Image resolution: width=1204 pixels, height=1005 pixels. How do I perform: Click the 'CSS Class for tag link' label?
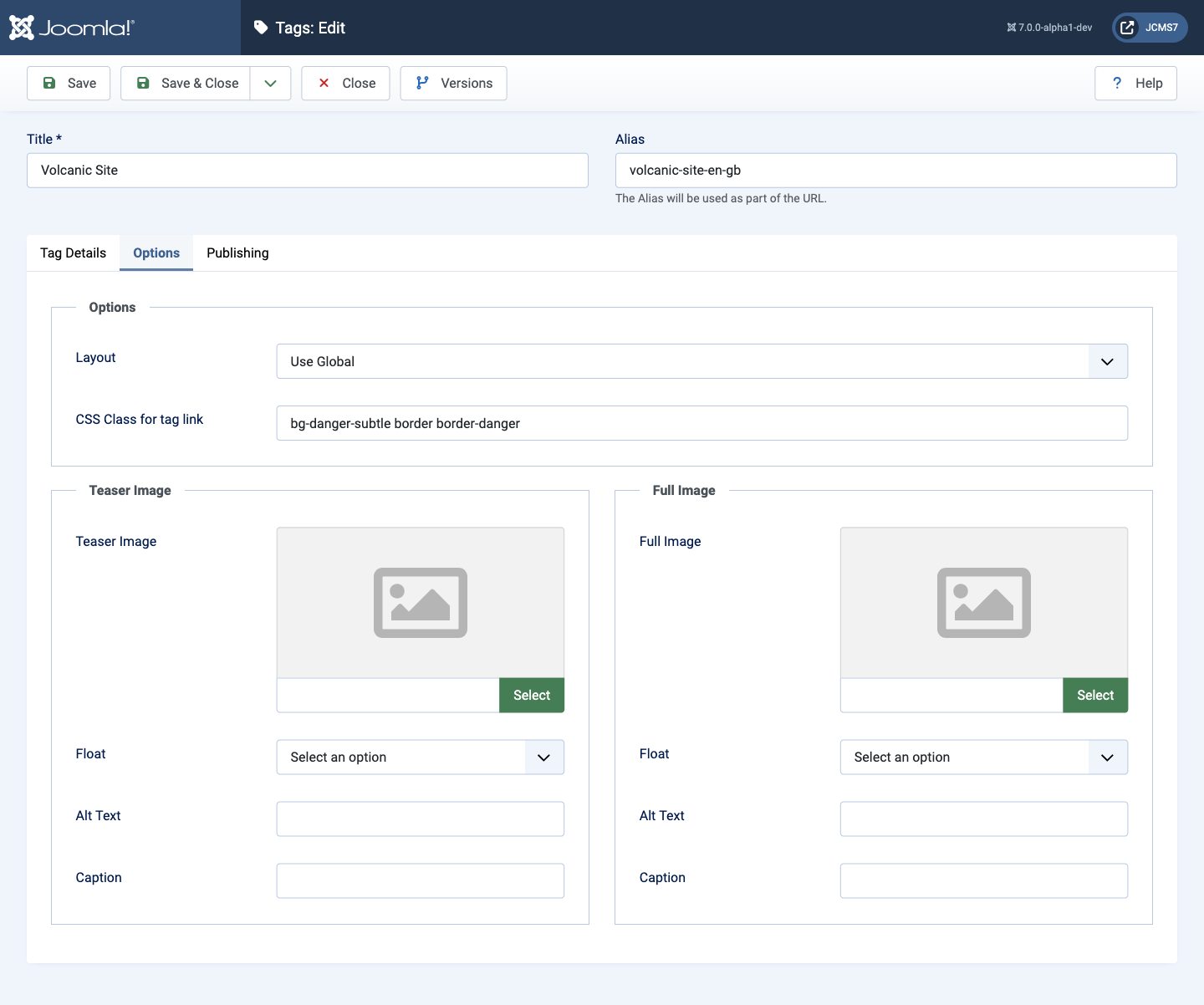140,419
